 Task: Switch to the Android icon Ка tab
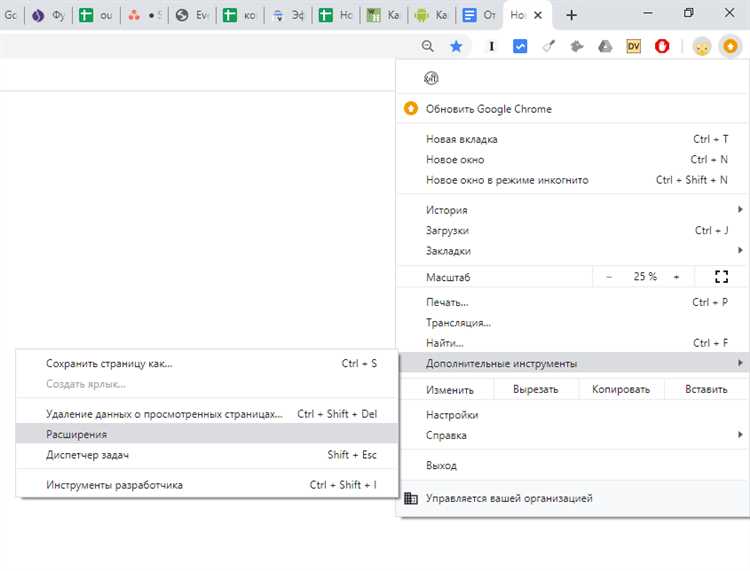(431, 15)
